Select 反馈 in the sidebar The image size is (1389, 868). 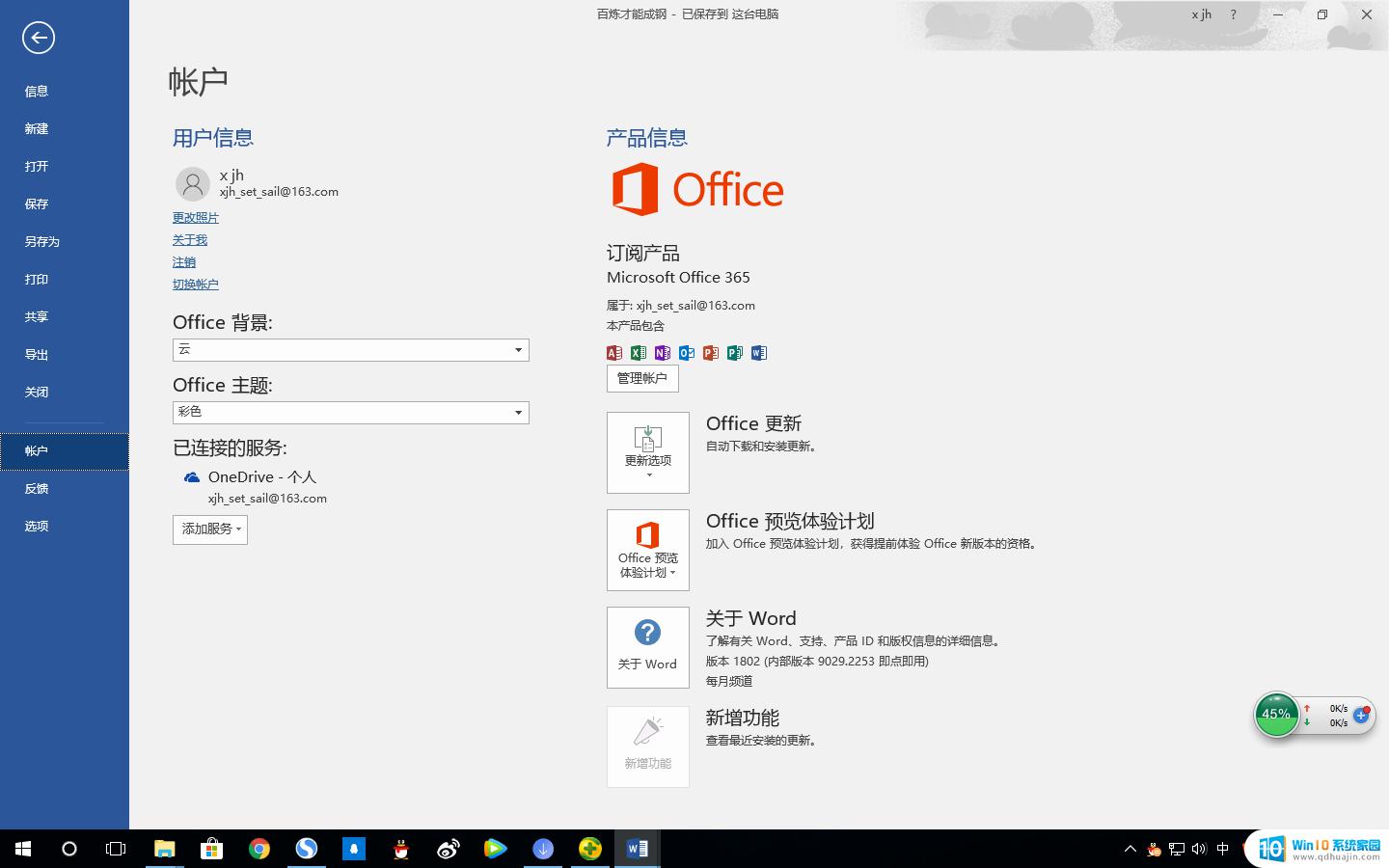(65, 489)
